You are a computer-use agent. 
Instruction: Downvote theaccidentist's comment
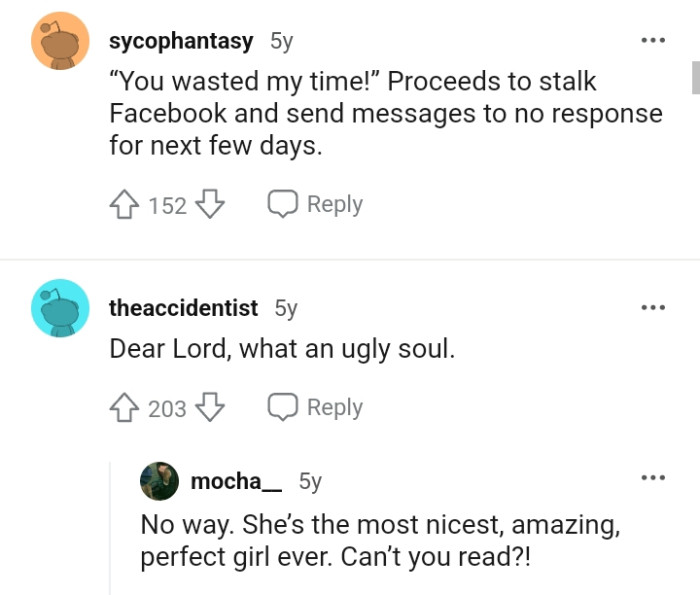point(208,408)
